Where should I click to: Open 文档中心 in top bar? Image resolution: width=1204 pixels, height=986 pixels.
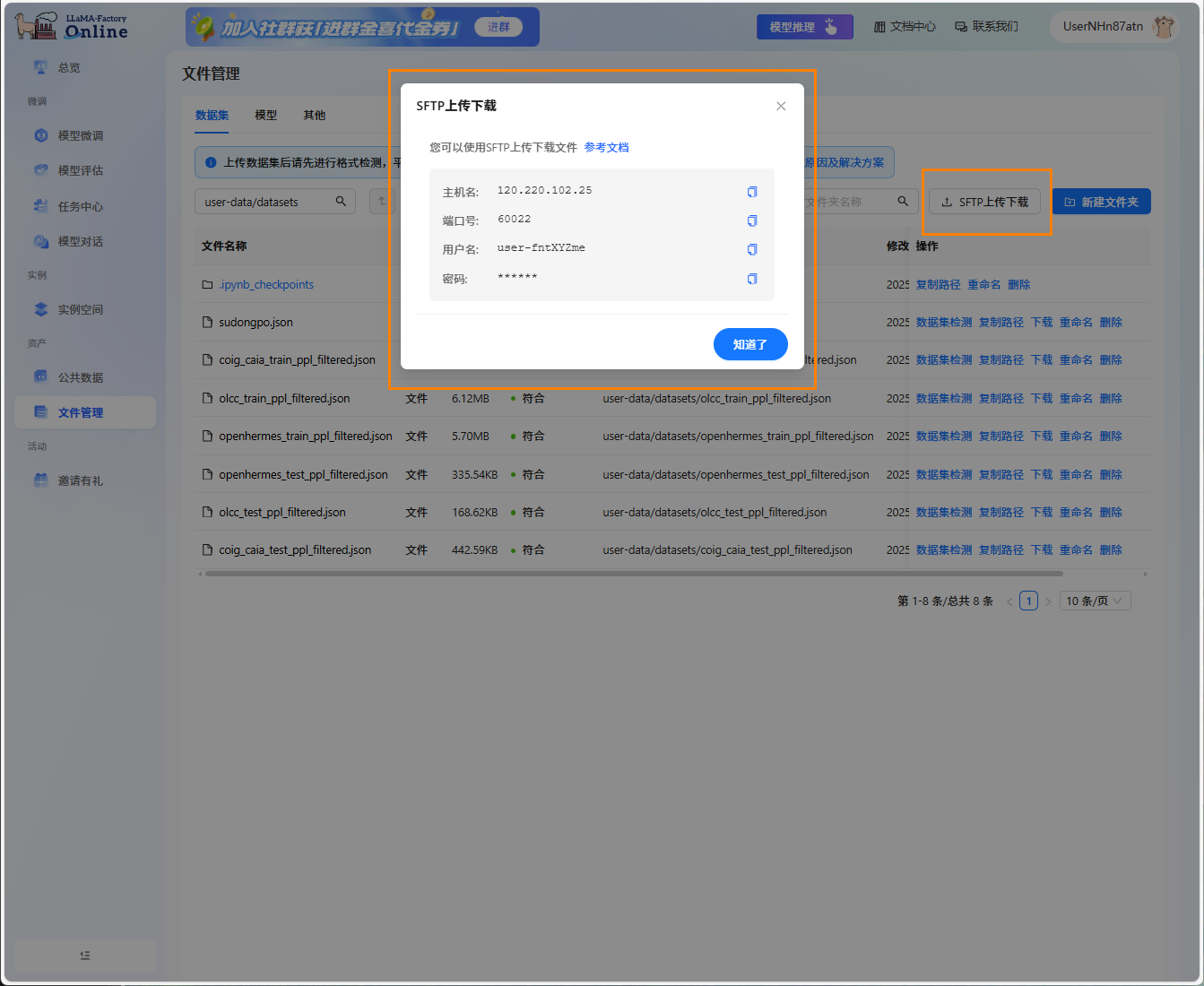pos(905,27)
